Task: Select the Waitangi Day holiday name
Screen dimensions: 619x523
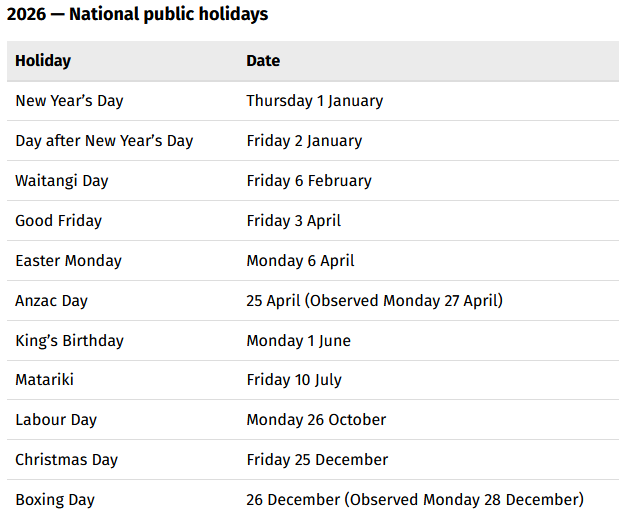Action: (x=62, y=181)
